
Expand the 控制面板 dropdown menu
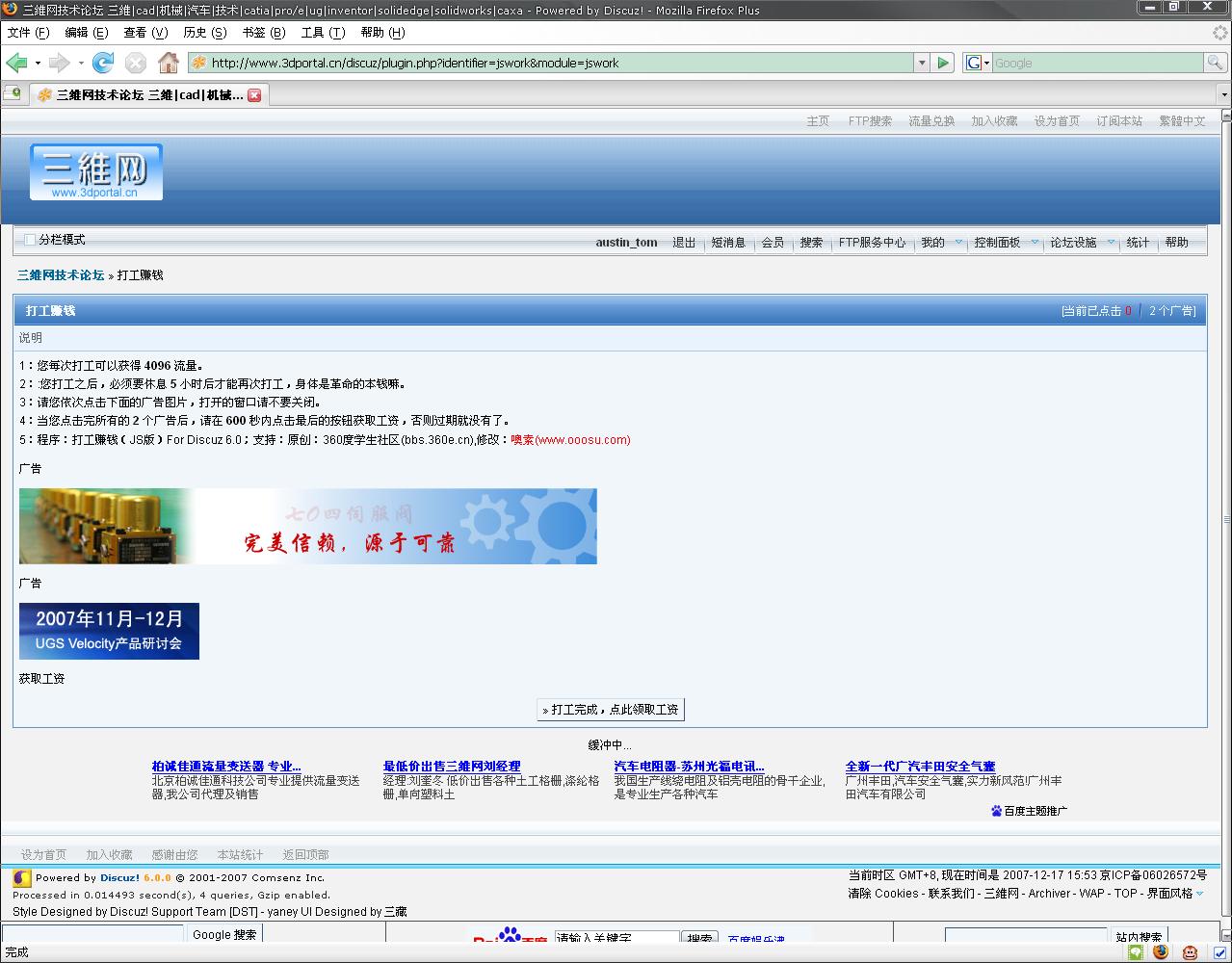1035,243
